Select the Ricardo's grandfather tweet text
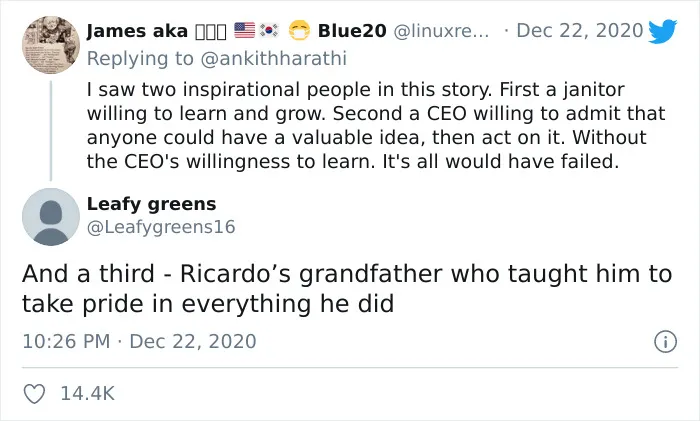 (x=347, y=289)
